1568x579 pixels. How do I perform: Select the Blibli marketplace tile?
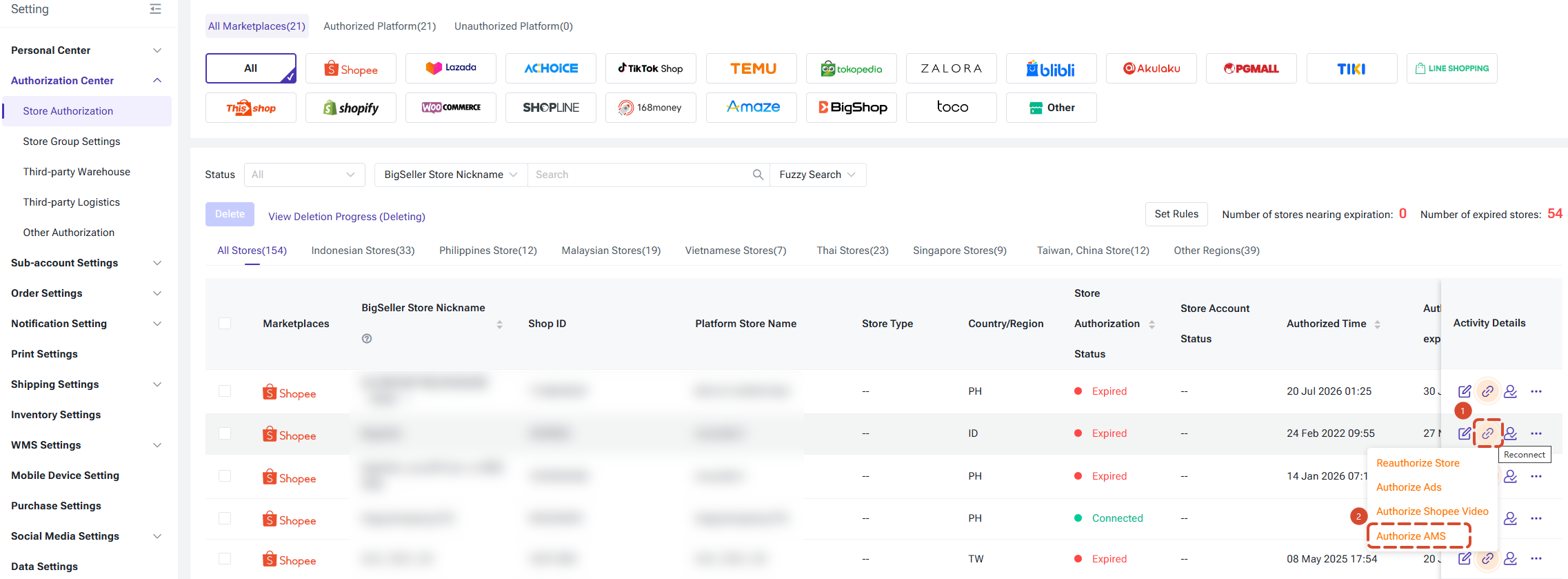1052,68
